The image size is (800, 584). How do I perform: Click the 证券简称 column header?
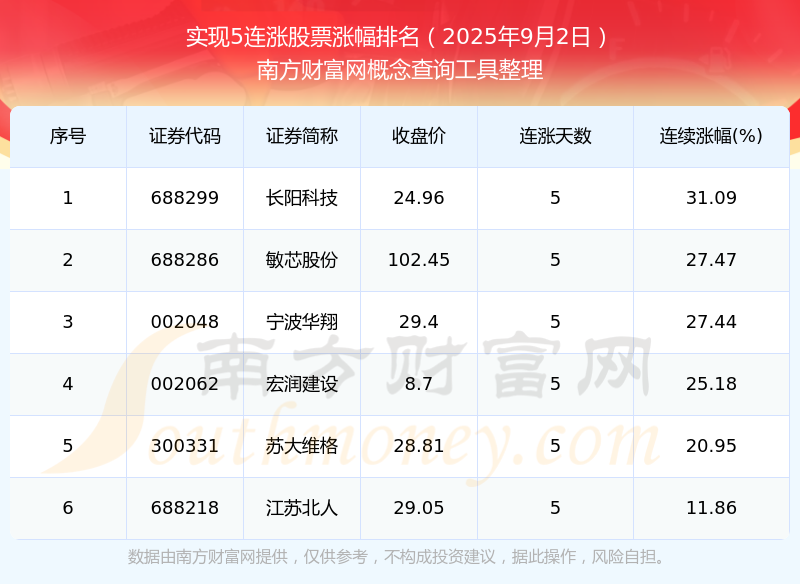(302, 136)
